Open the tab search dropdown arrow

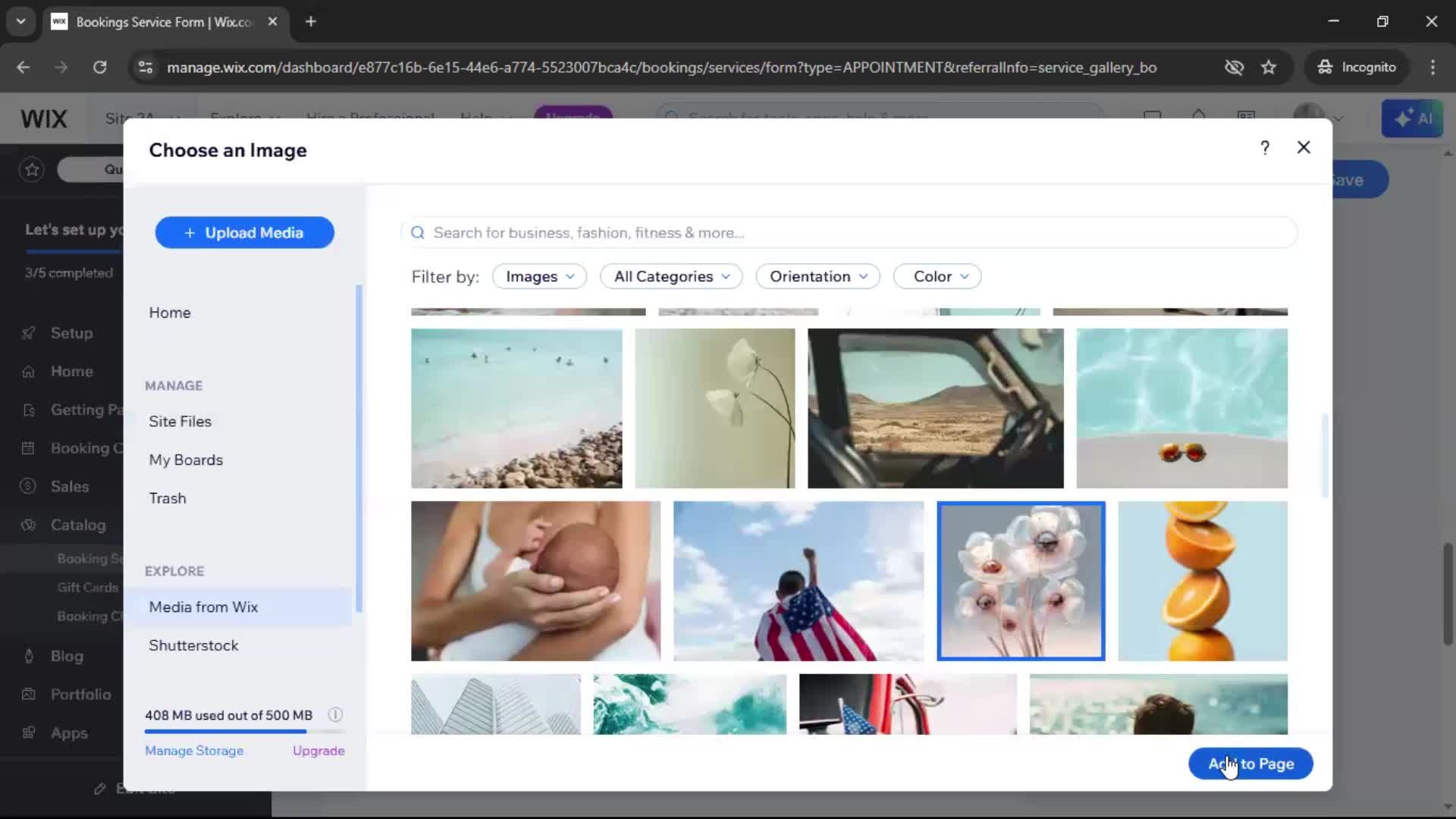[x=20, y=22]
